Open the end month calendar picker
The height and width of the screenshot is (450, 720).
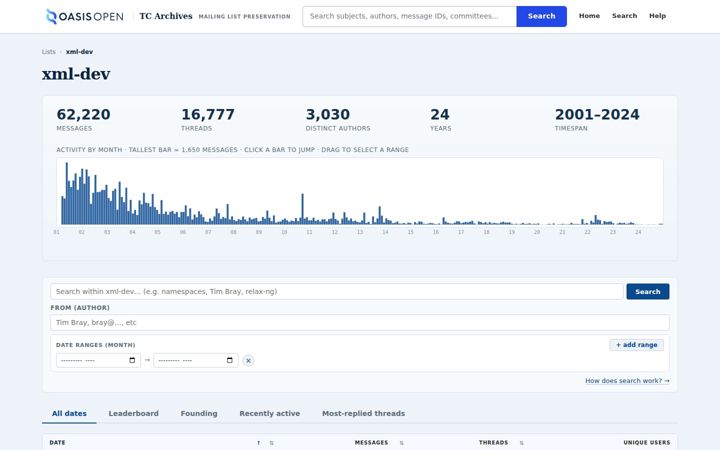[x=230, y=360]
